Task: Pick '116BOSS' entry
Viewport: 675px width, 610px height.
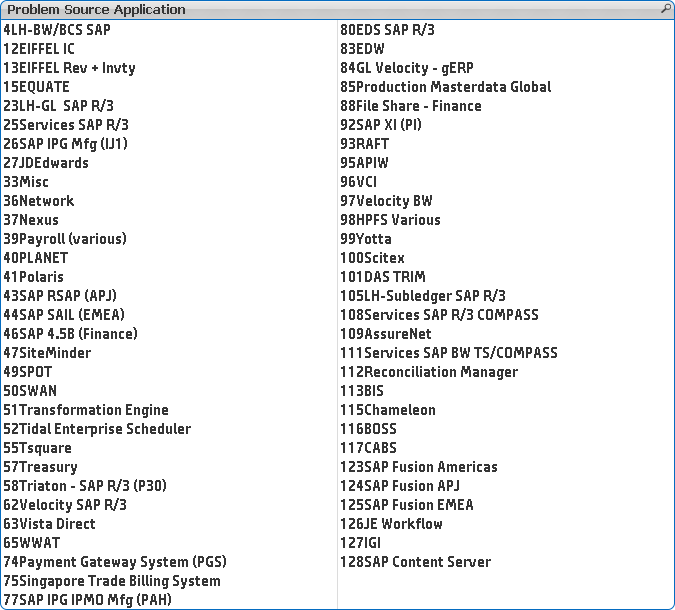Action: pyautogui.click(x=506, y=428)
